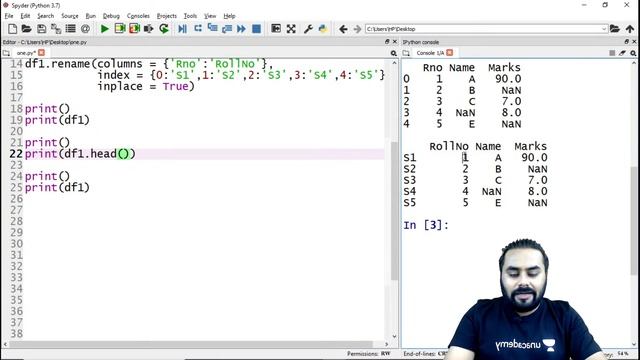This screenshot has width=640, height=360.
Task: Close the Editor pane
Action: pos(395,42)
